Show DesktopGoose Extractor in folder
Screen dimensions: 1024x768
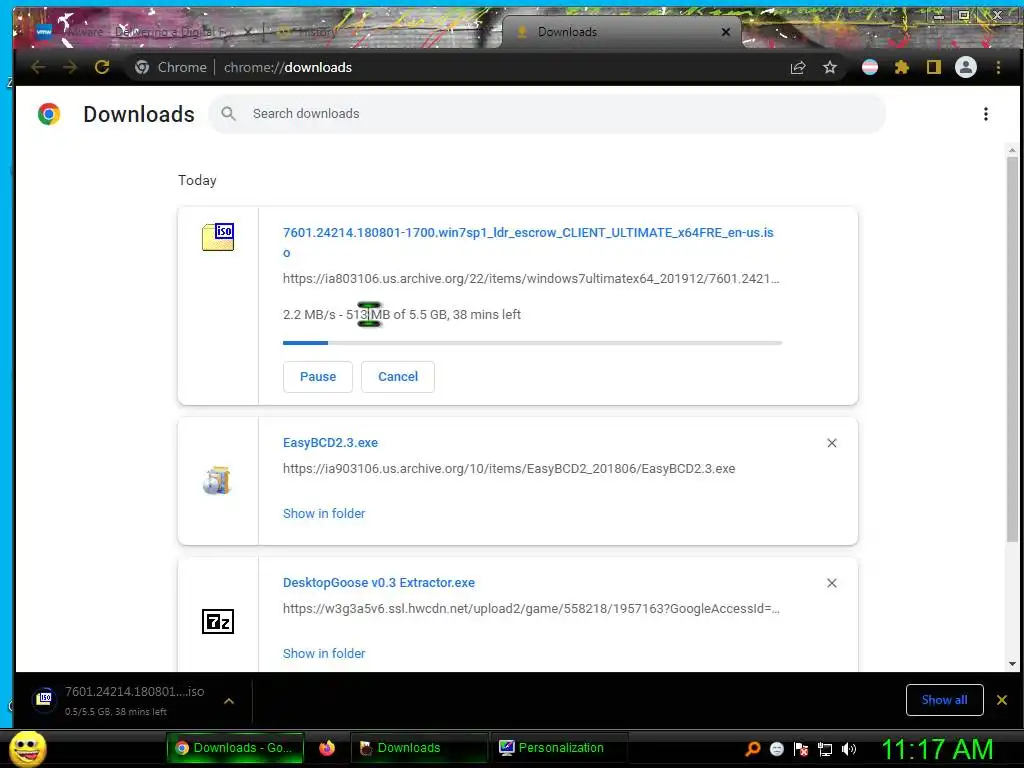click(324, 653)
